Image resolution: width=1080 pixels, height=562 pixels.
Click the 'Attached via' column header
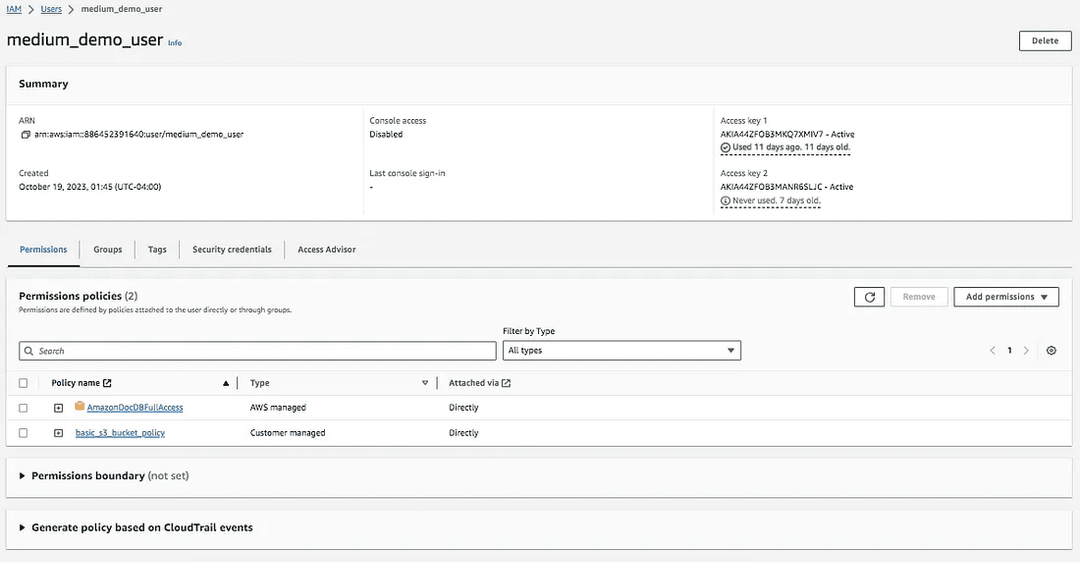click(x=474, y=383)
